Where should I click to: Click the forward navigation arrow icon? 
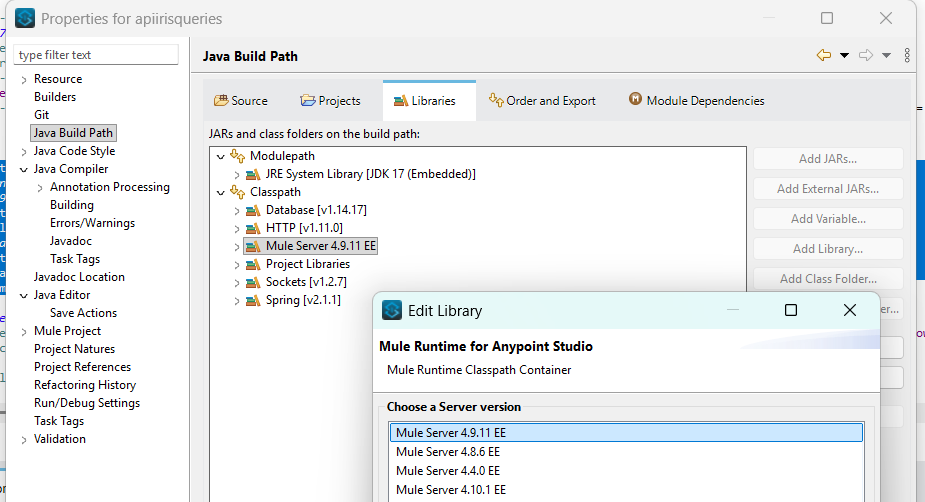pyautogui.click(x=866, y=56)
